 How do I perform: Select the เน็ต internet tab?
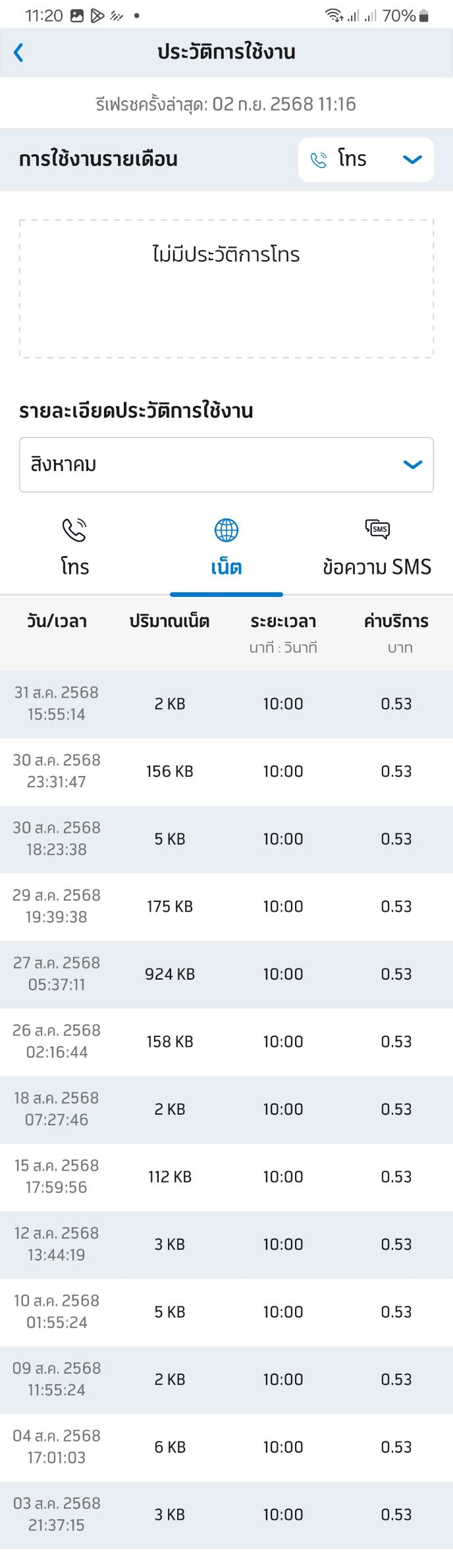(226, 549)
